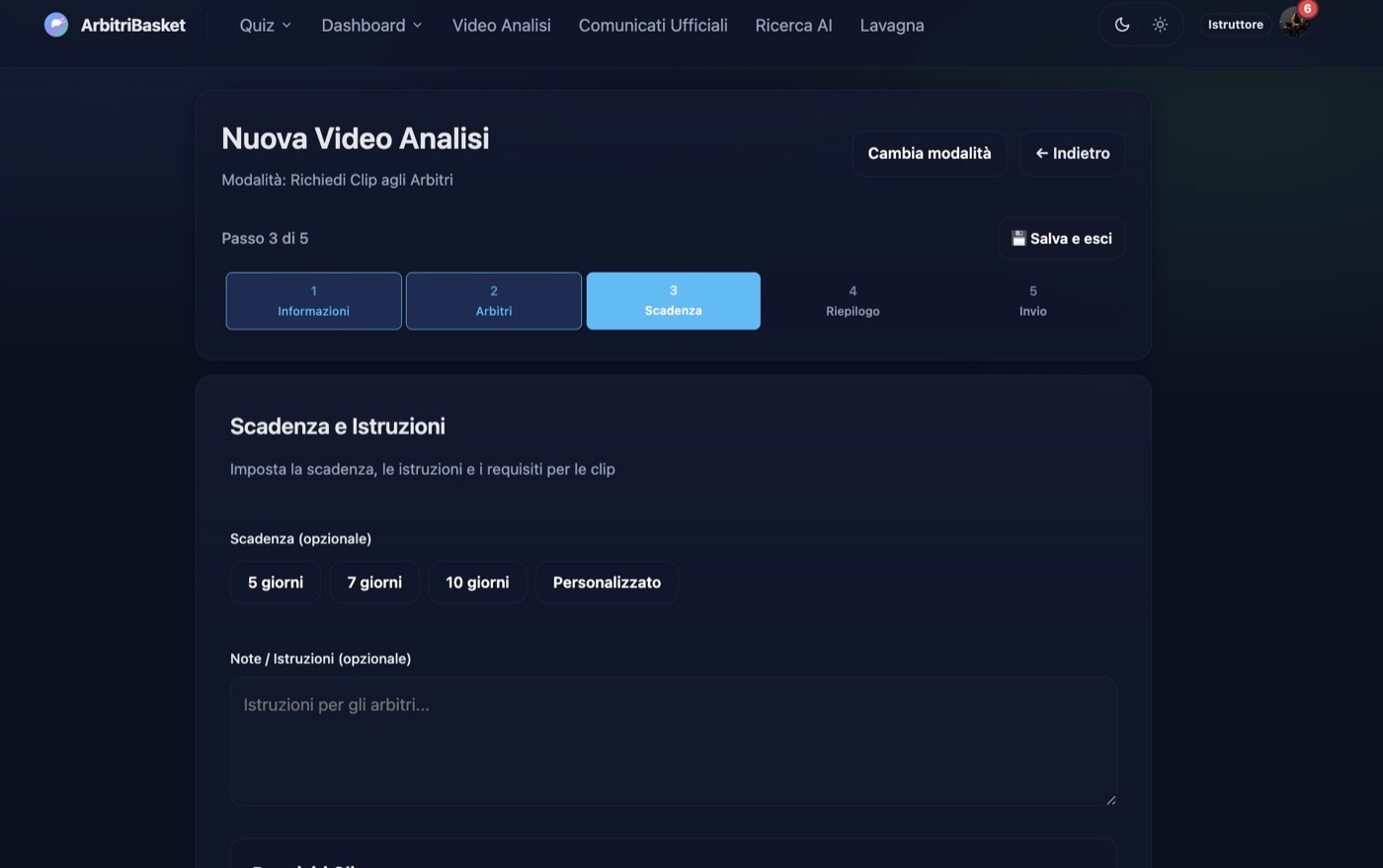1383x868 pixels.
Task: Switch to dark mode moon icon
Action: pyautogui.click(x=1122, y=25)
